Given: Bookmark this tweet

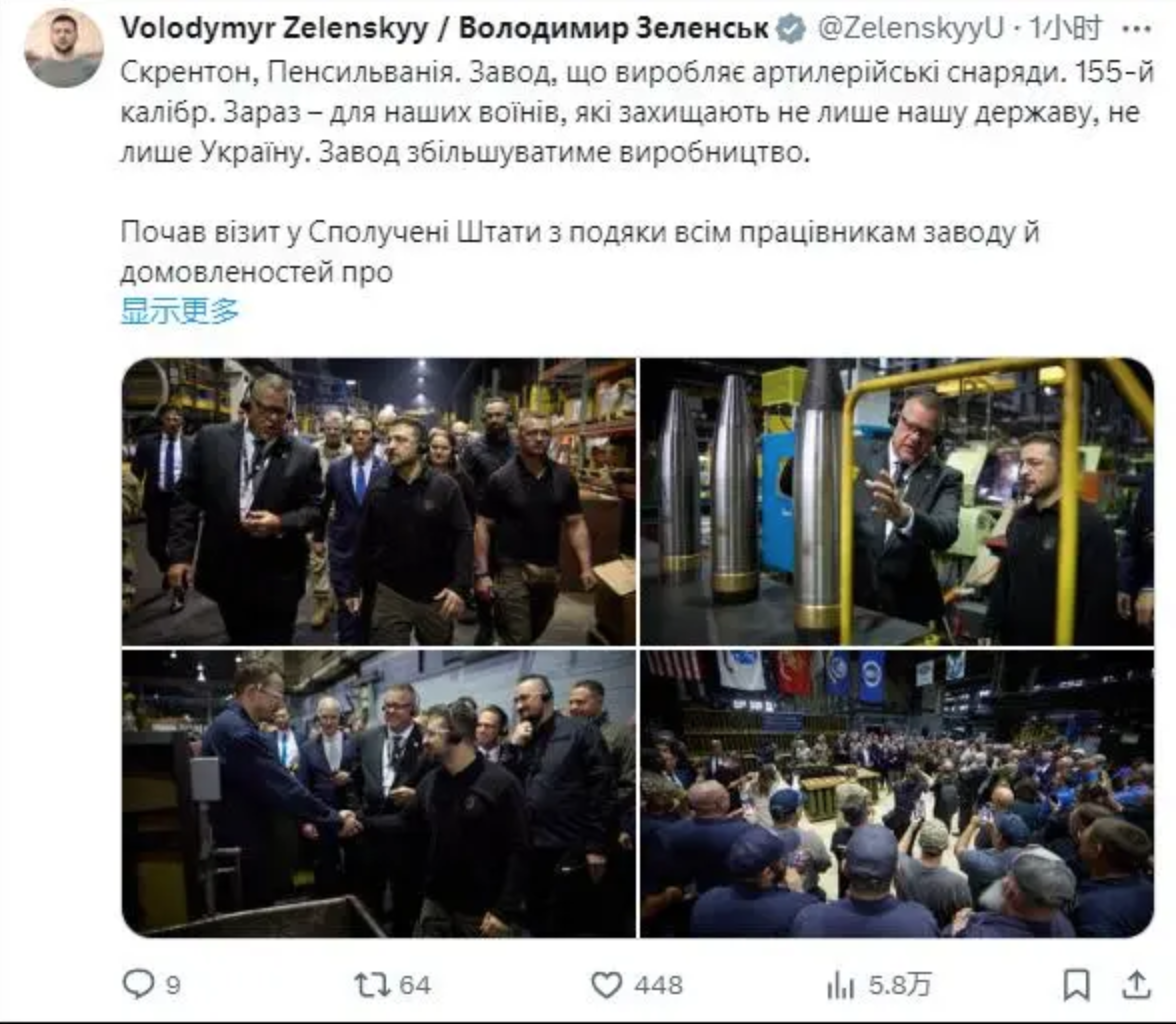Looking at the screenshot, I should click(x=1076, y=985).
